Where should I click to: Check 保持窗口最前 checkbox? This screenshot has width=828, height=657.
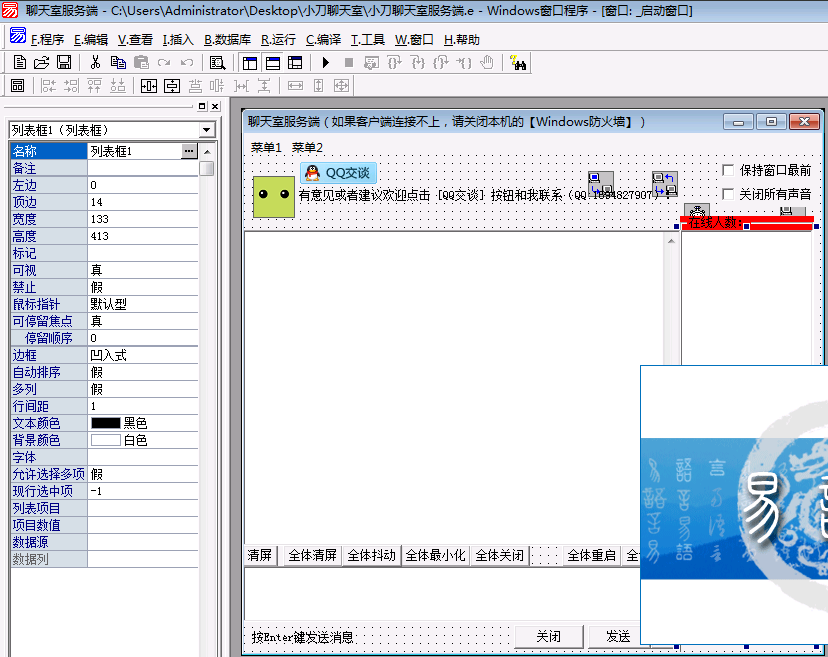tap(728, 170)
